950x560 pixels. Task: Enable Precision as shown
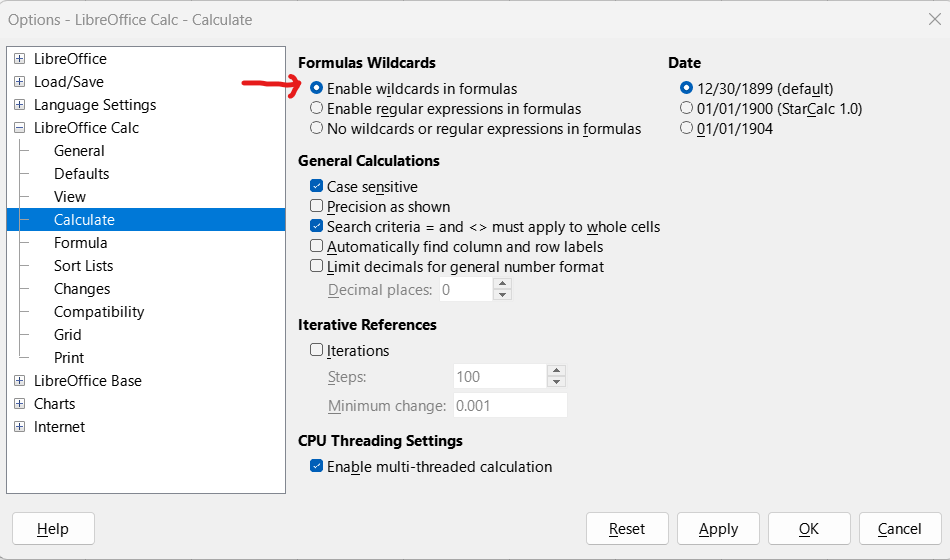(x=316, y=206)
